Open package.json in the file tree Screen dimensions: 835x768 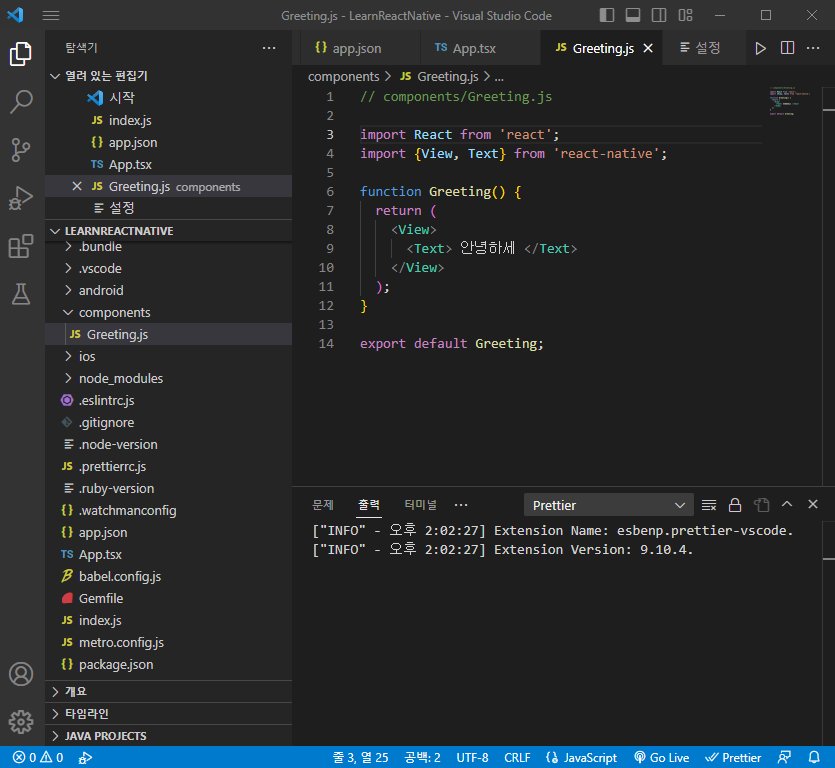tap(168, 664)
